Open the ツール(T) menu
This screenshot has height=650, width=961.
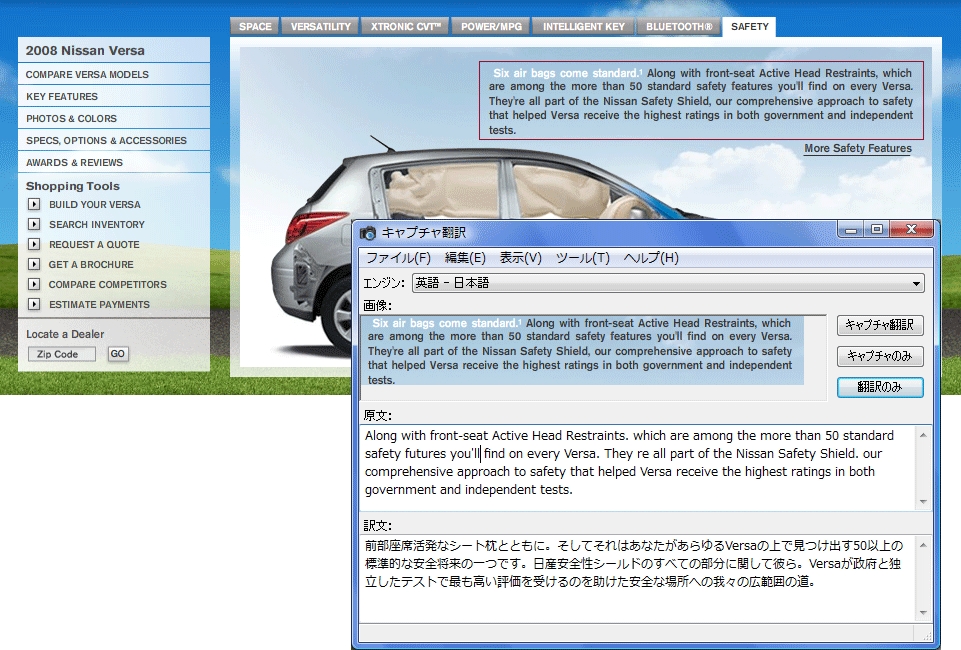coord(582,258)
